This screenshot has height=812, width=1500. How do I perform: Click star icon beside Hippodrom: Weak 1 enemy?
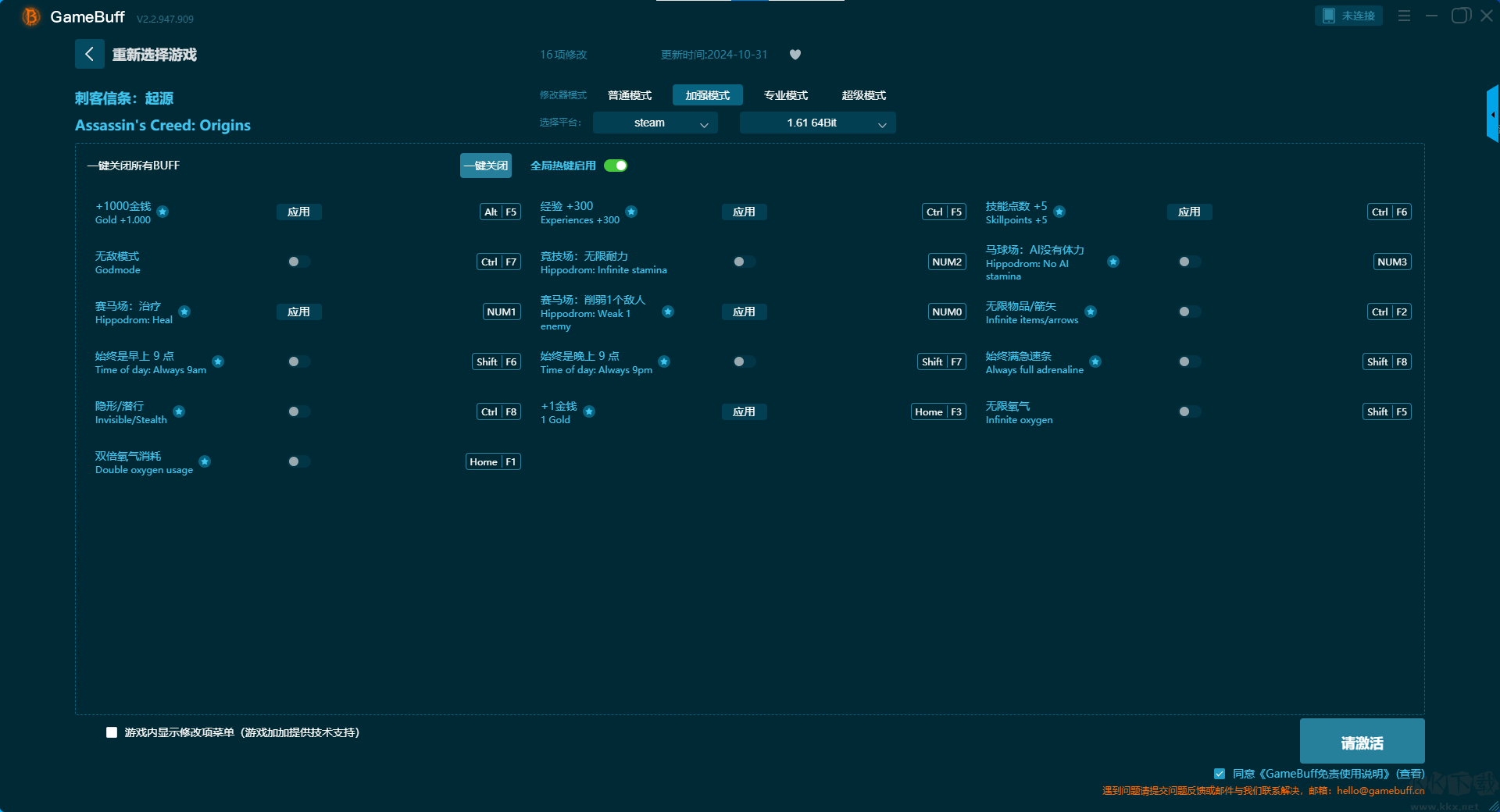click(x=668, y=312)
